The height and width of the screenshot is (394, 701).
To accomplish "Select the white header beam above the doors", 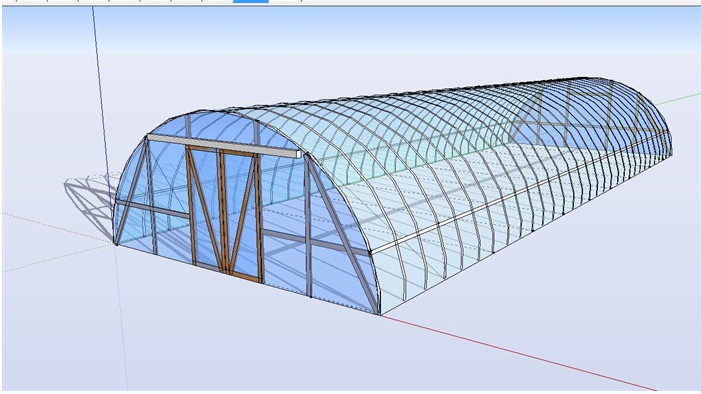I will pyautogui.click(x=224, y=146).
